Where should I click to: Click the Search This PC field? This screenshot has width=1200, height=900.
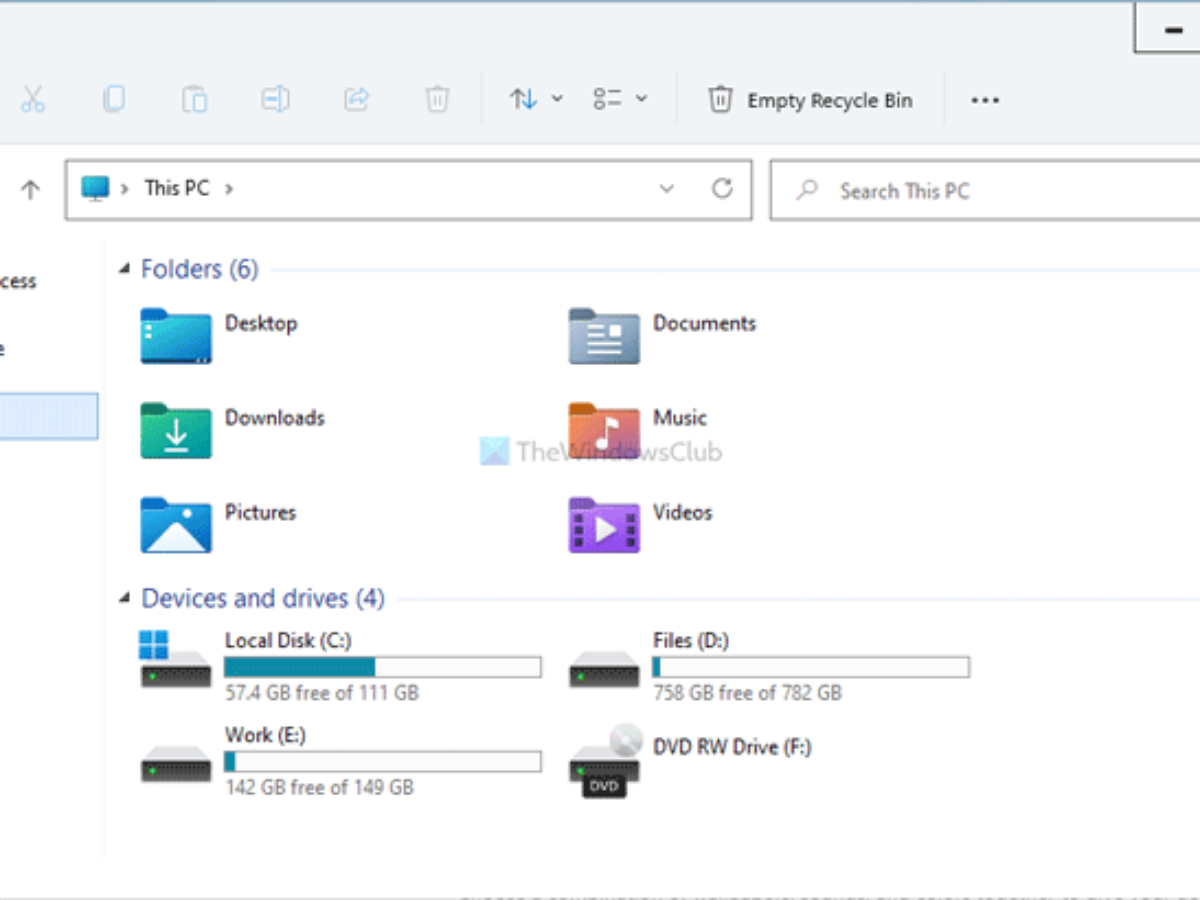click(x=985, y=190)
